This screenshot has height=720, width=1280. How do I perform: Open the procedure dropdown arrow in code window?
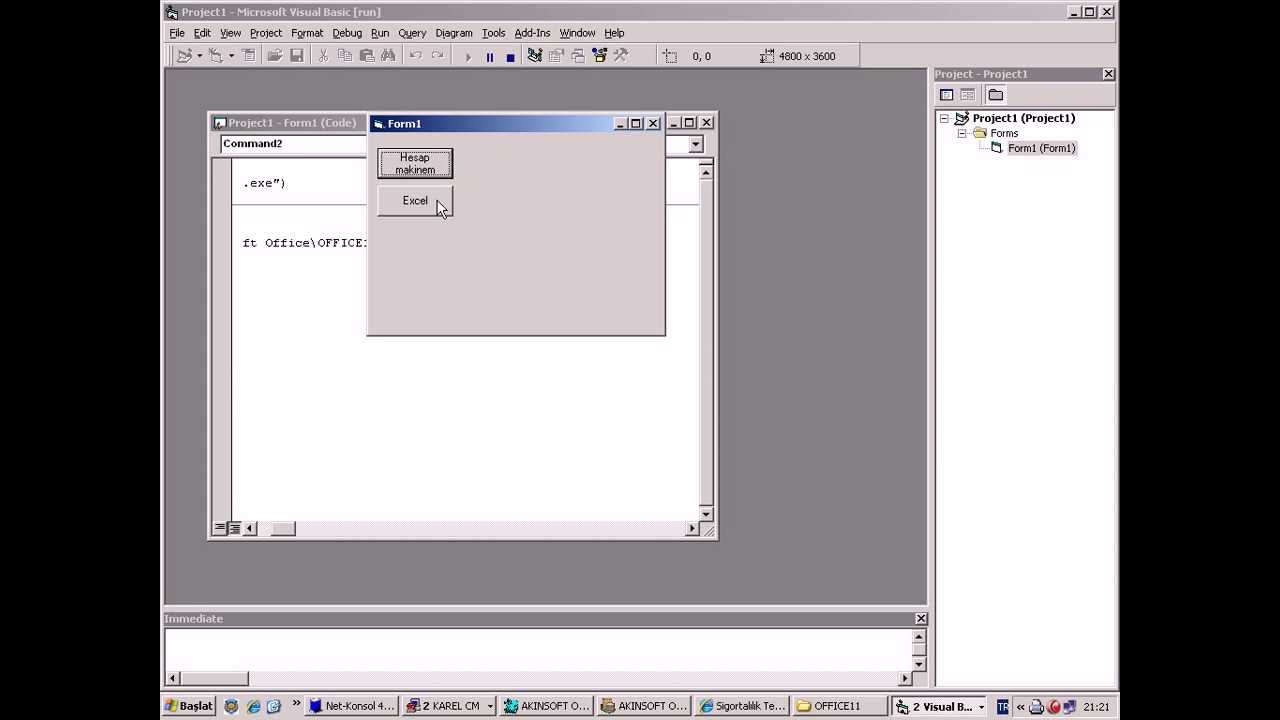click(x=695, y=144)
